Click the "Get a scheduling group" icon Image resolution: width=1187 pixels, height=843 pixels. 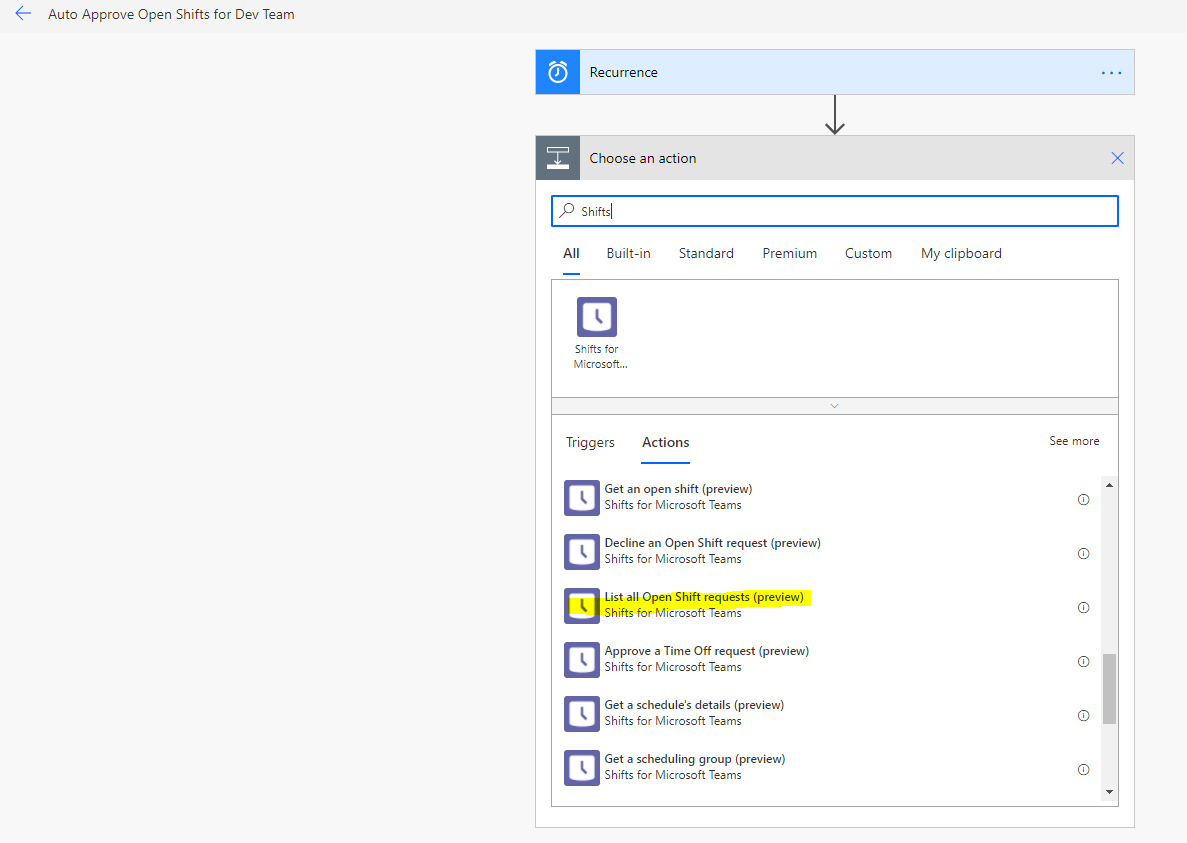(581, 768)
